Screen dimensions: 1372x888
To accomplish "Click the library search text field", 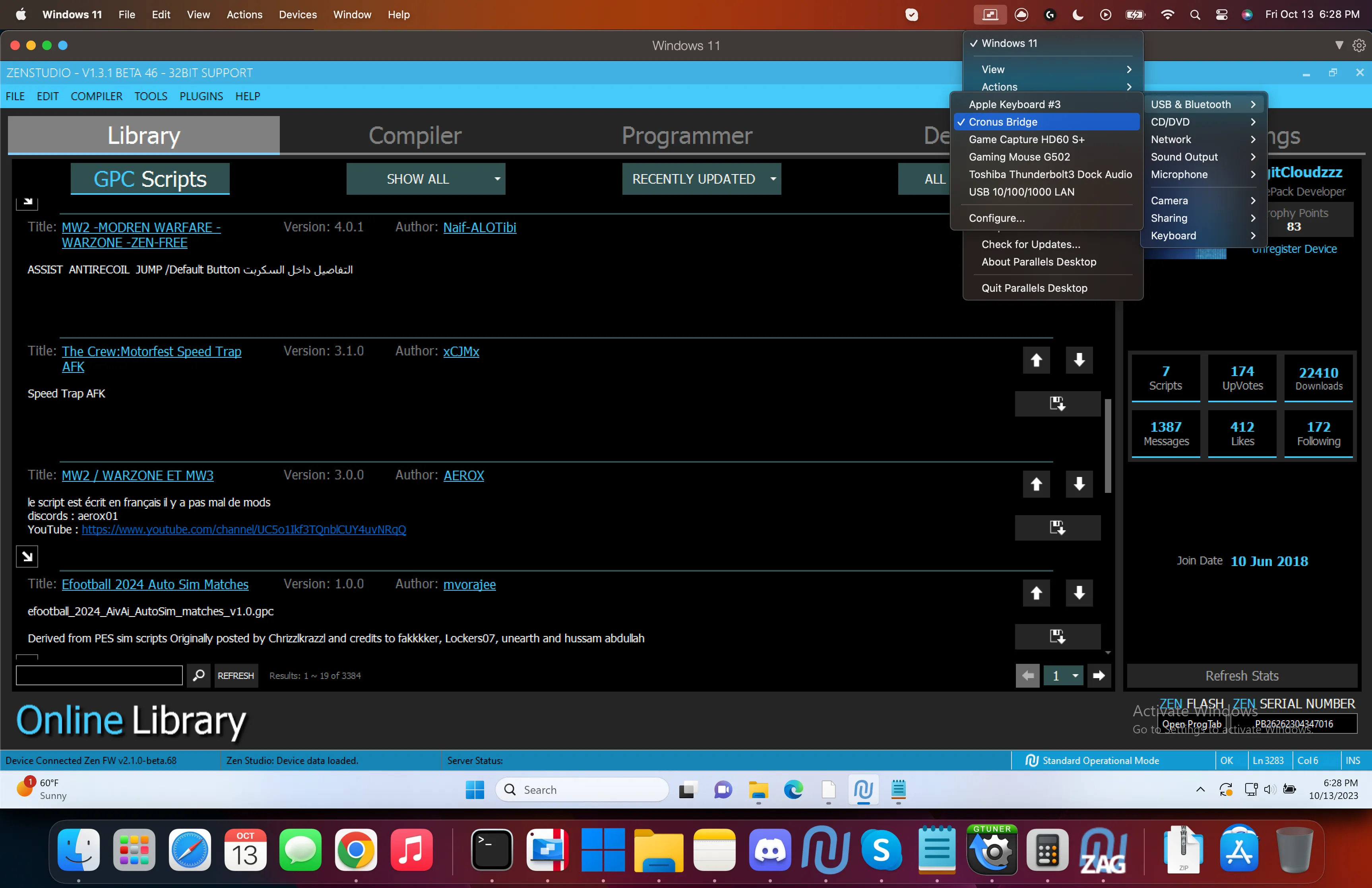I will pos(99,675).
